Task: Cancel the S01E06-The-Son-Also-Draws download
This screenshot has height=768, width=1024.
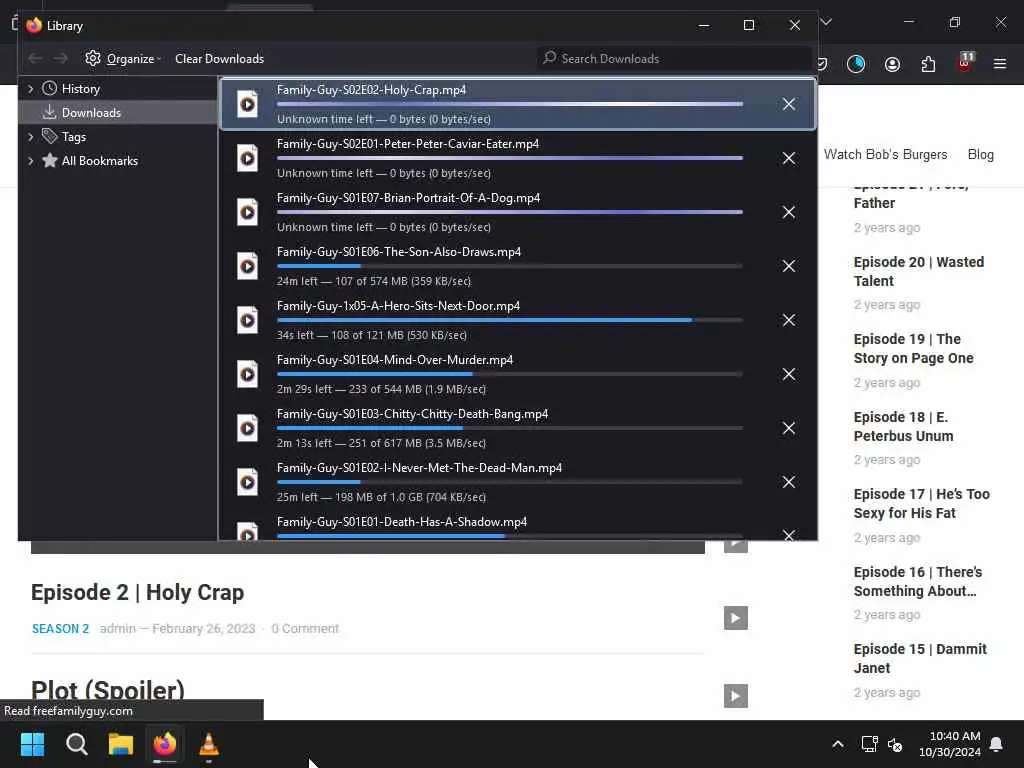Action: pyautogui.click(x=789, y=266)
